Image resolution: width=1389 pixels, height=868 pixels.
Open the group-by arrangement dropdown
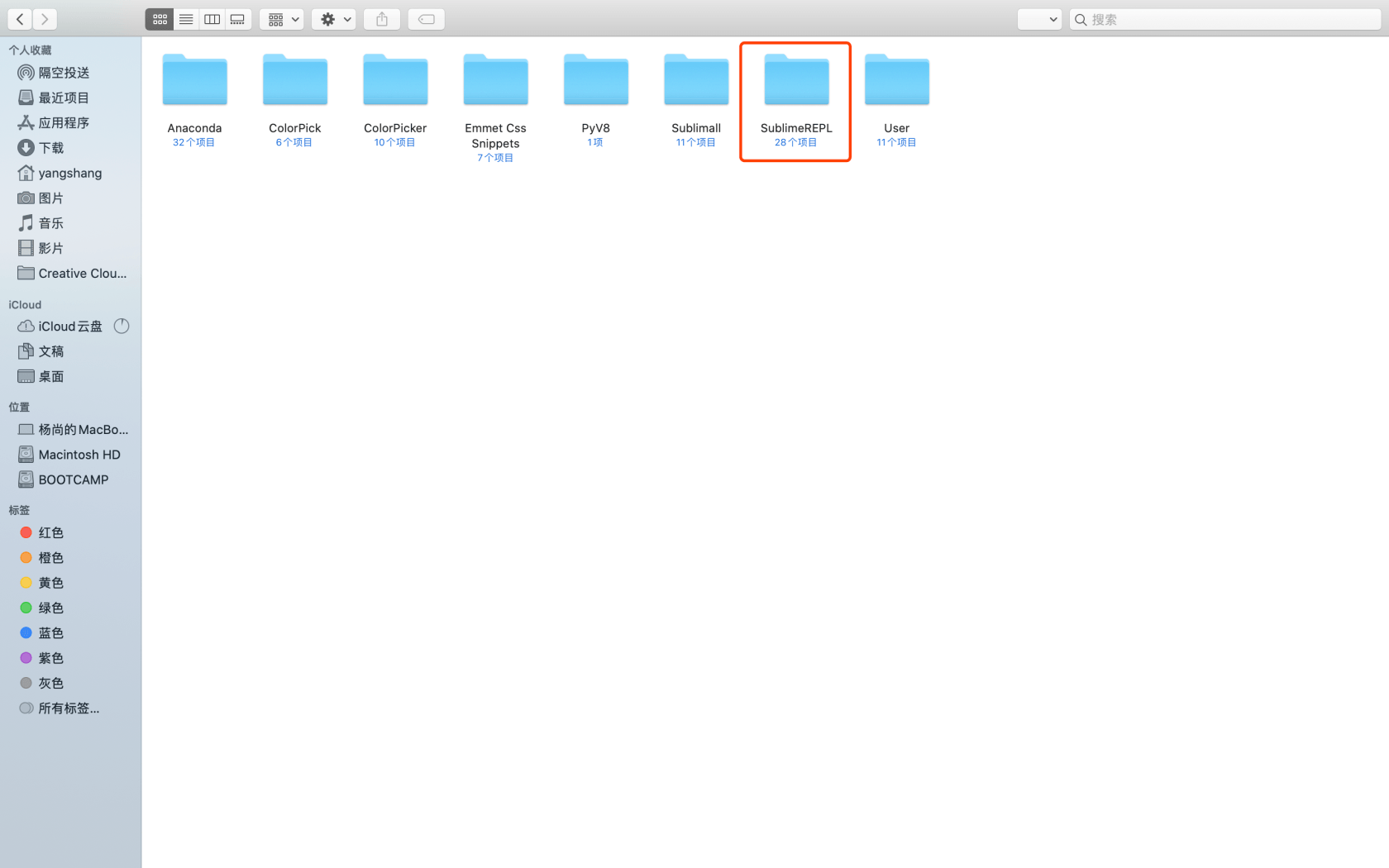[x=282, y=19]
